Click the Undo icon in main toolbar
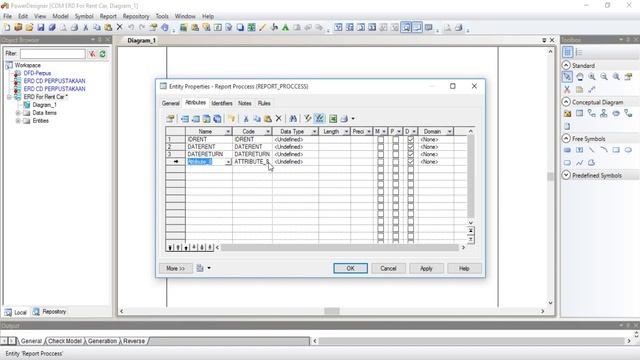640x360 pixels. [x=131, y=27]
